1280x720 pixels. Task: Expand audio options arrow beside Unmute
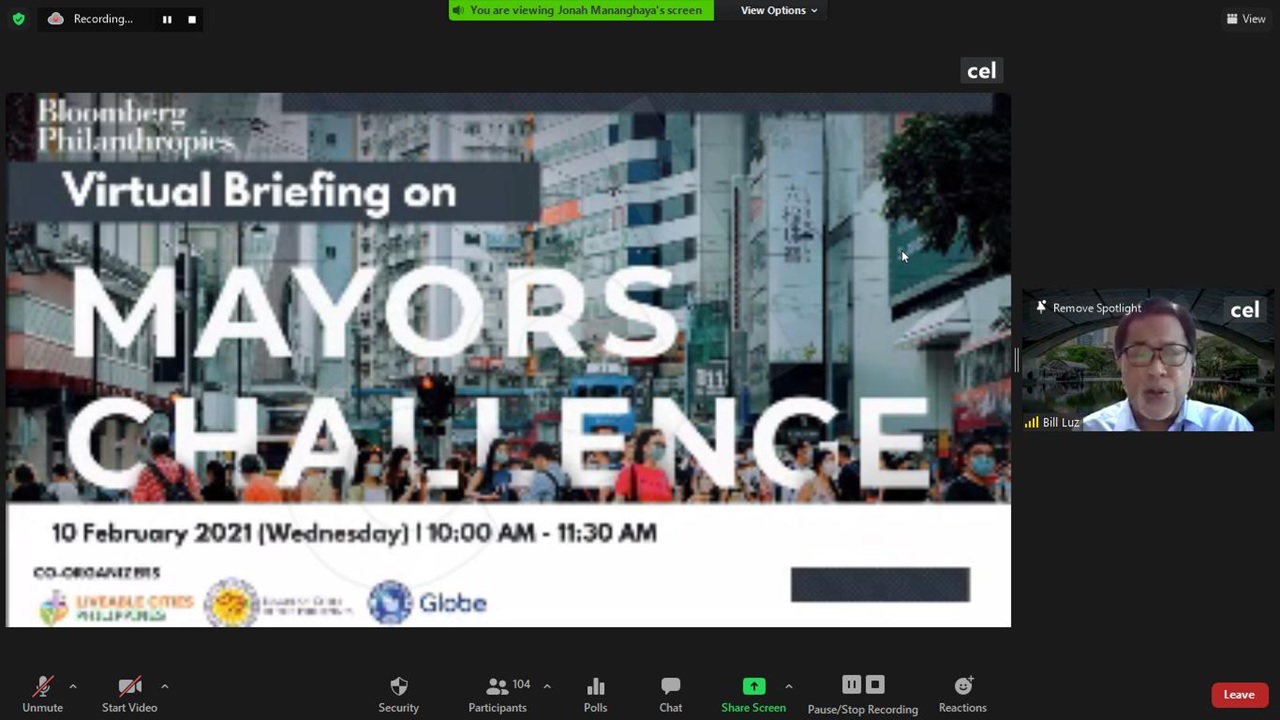72,686
